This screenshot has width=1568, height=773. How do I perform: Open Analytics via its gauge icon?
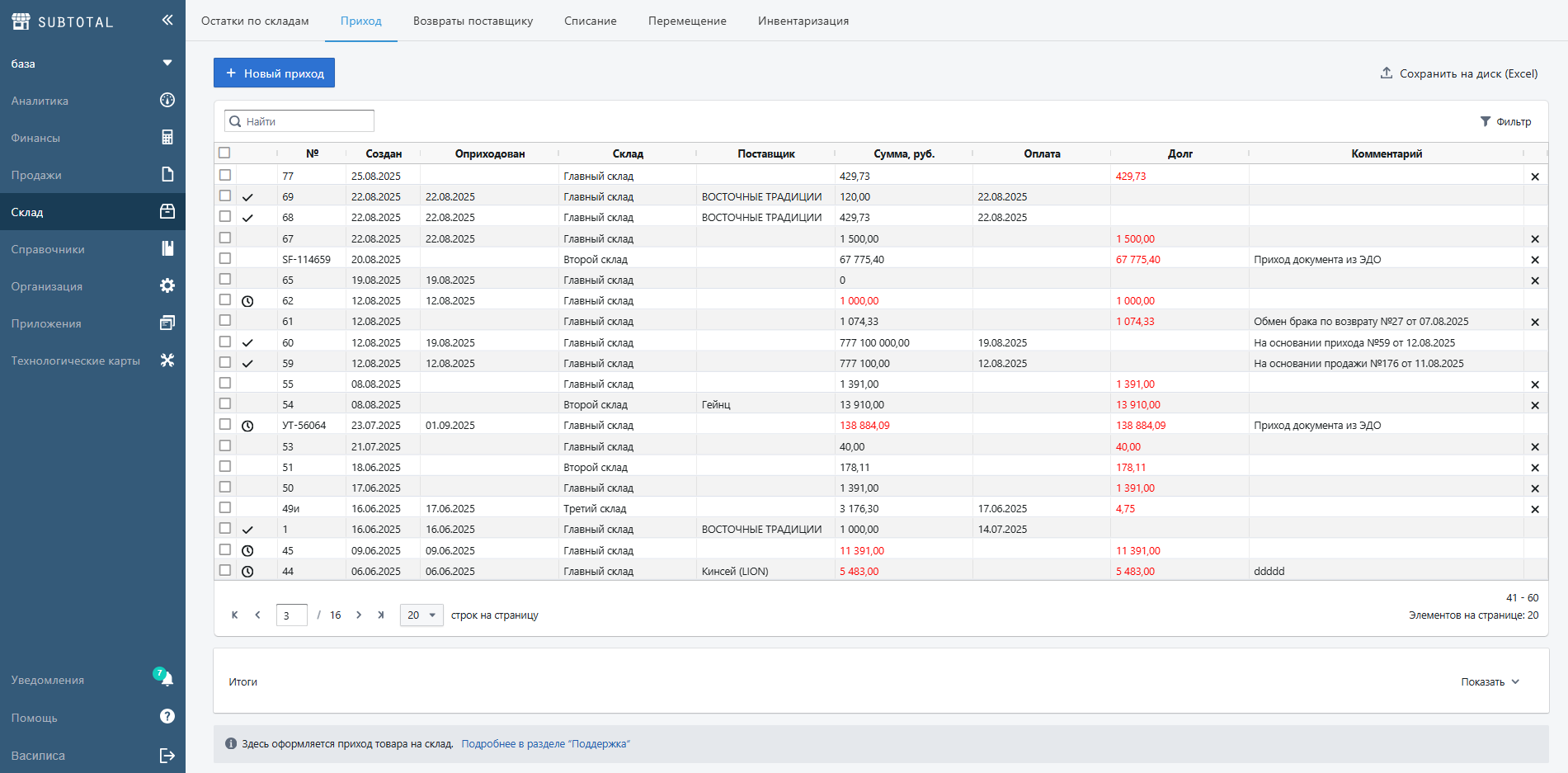167,101
